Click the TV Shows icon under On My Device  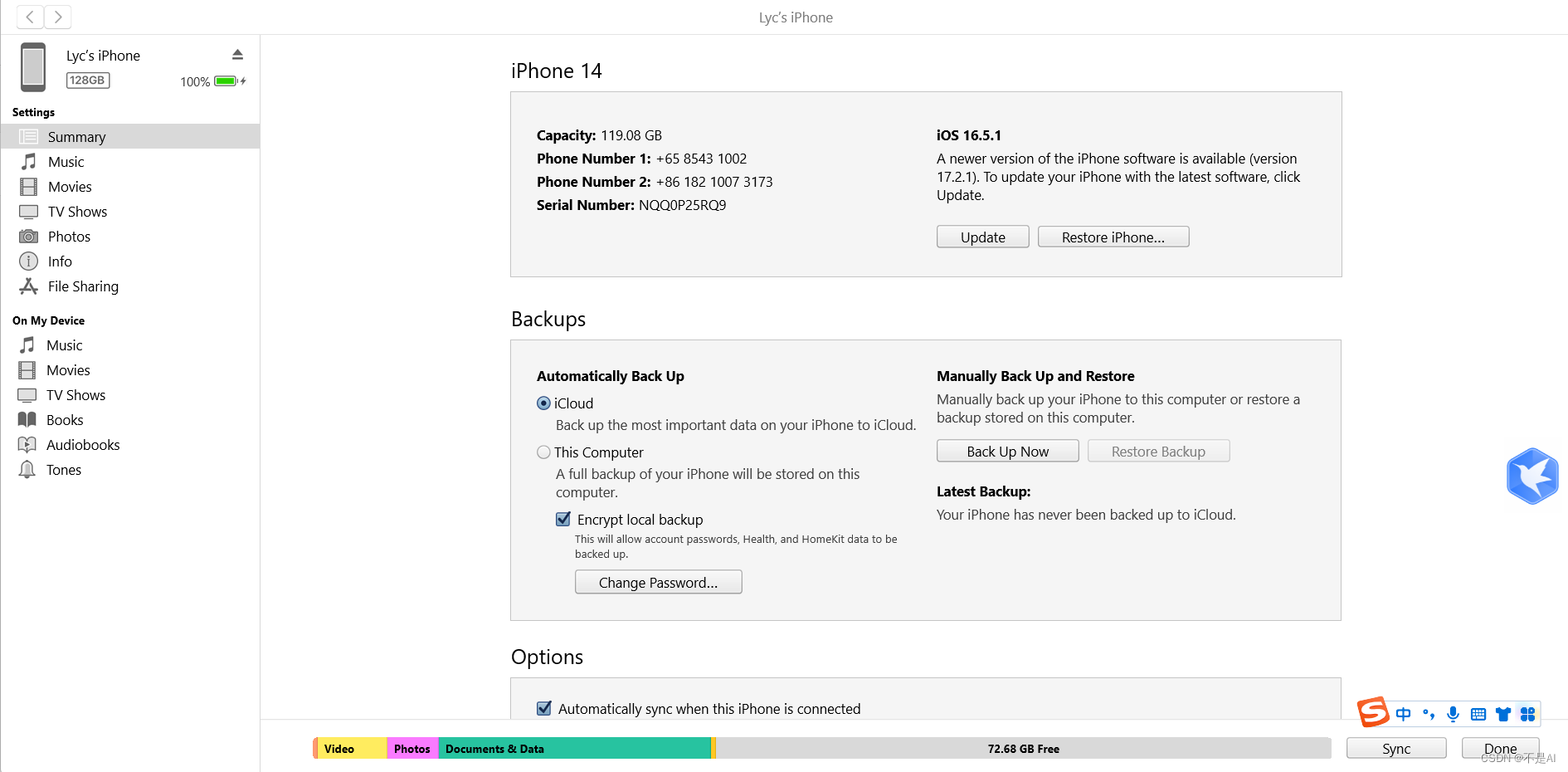[x=27, y=395]
